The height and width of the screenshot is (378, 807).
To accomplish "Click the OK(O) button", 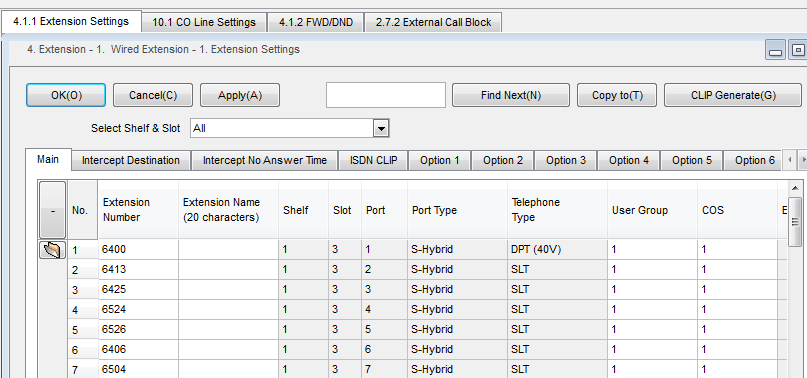I will (x=66, y=95).
